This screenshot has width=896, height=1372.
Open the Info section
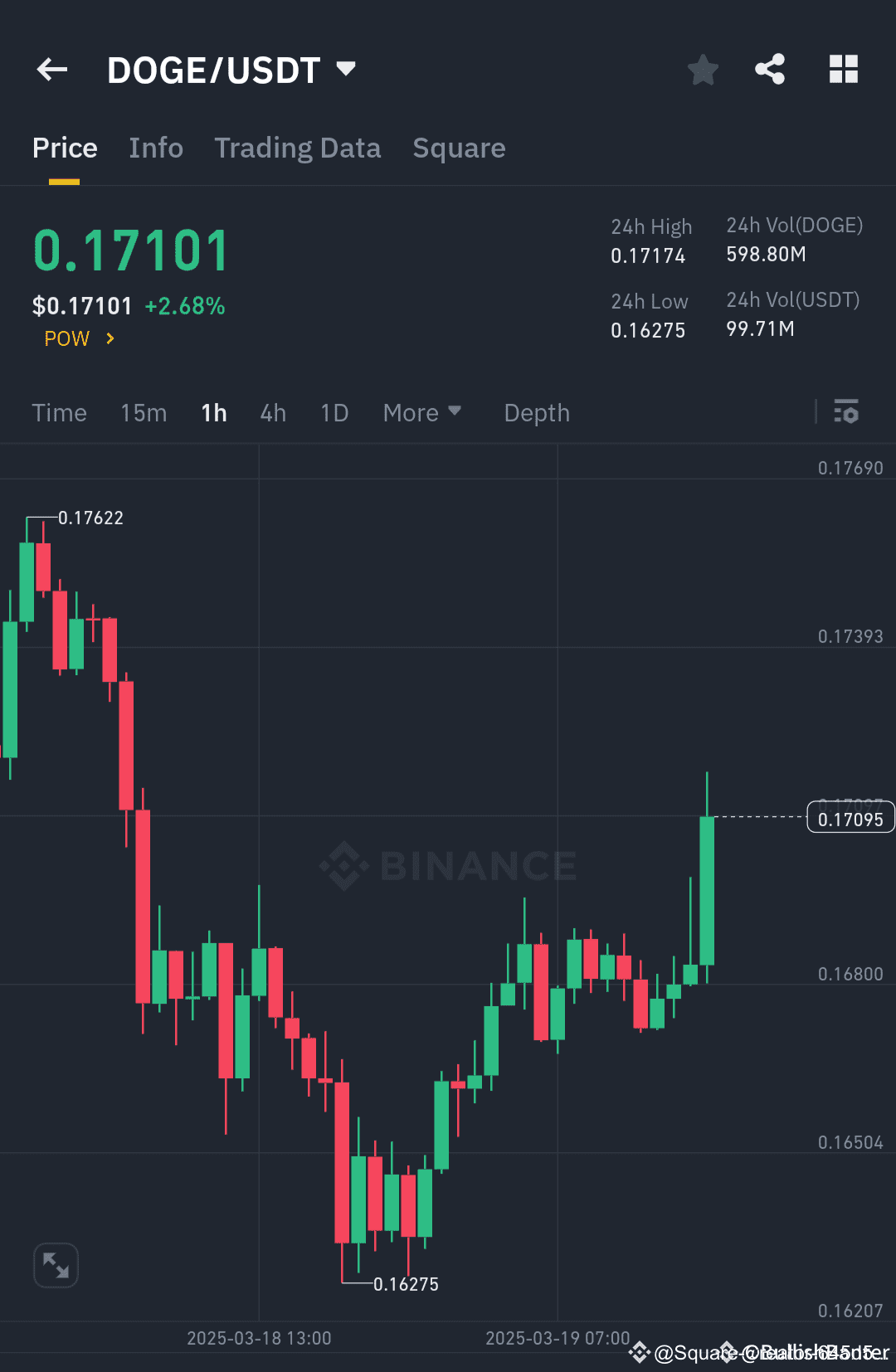tap(156, 148)
